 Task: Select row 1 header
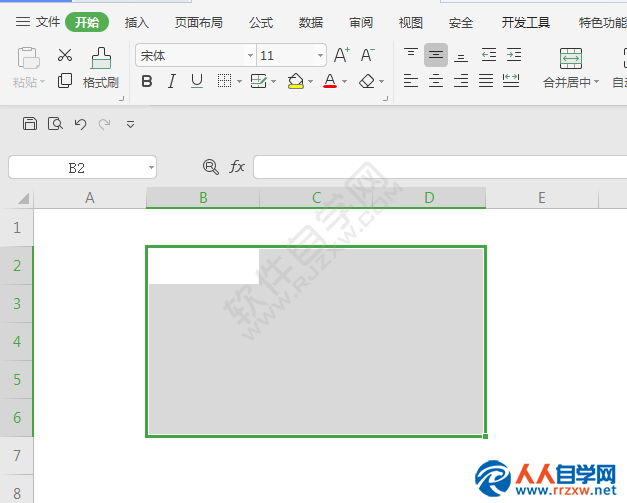(x=17, y=228)
